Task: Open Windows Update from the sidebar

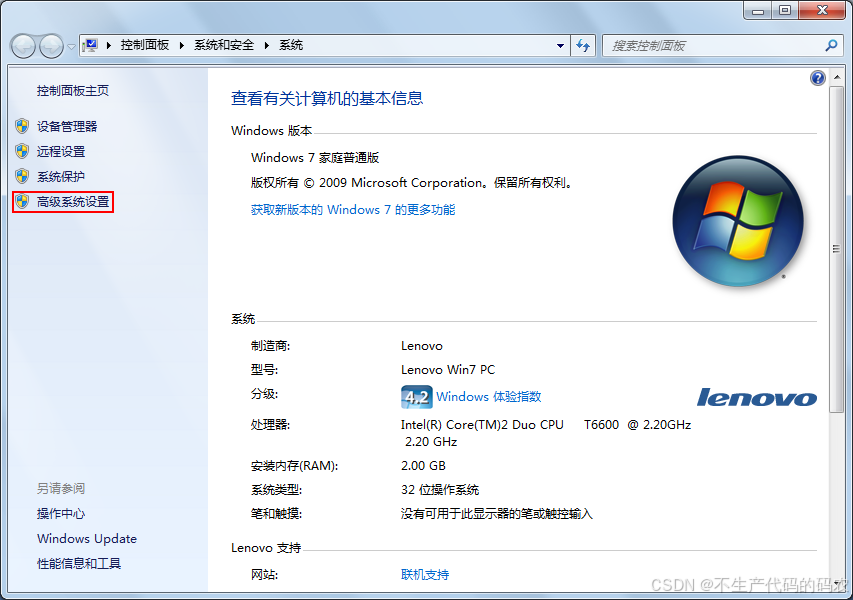Action: [86, 538]
